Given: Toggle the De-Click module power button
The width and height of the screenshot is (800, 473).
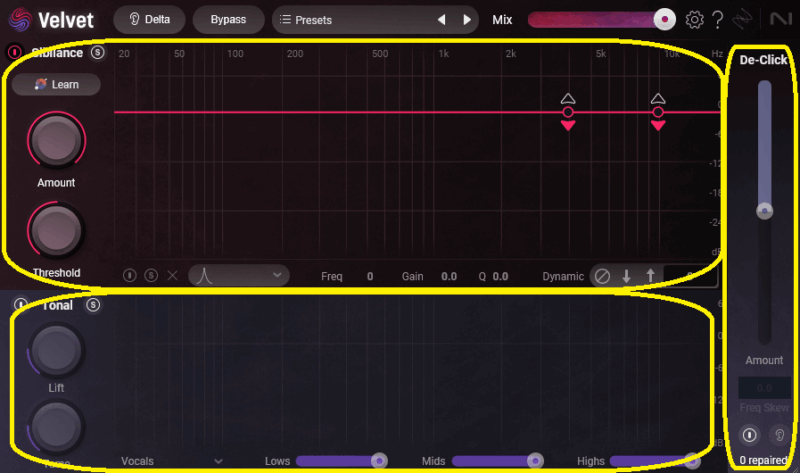Looking at the screenshot, I should click(x=748, y=435).
